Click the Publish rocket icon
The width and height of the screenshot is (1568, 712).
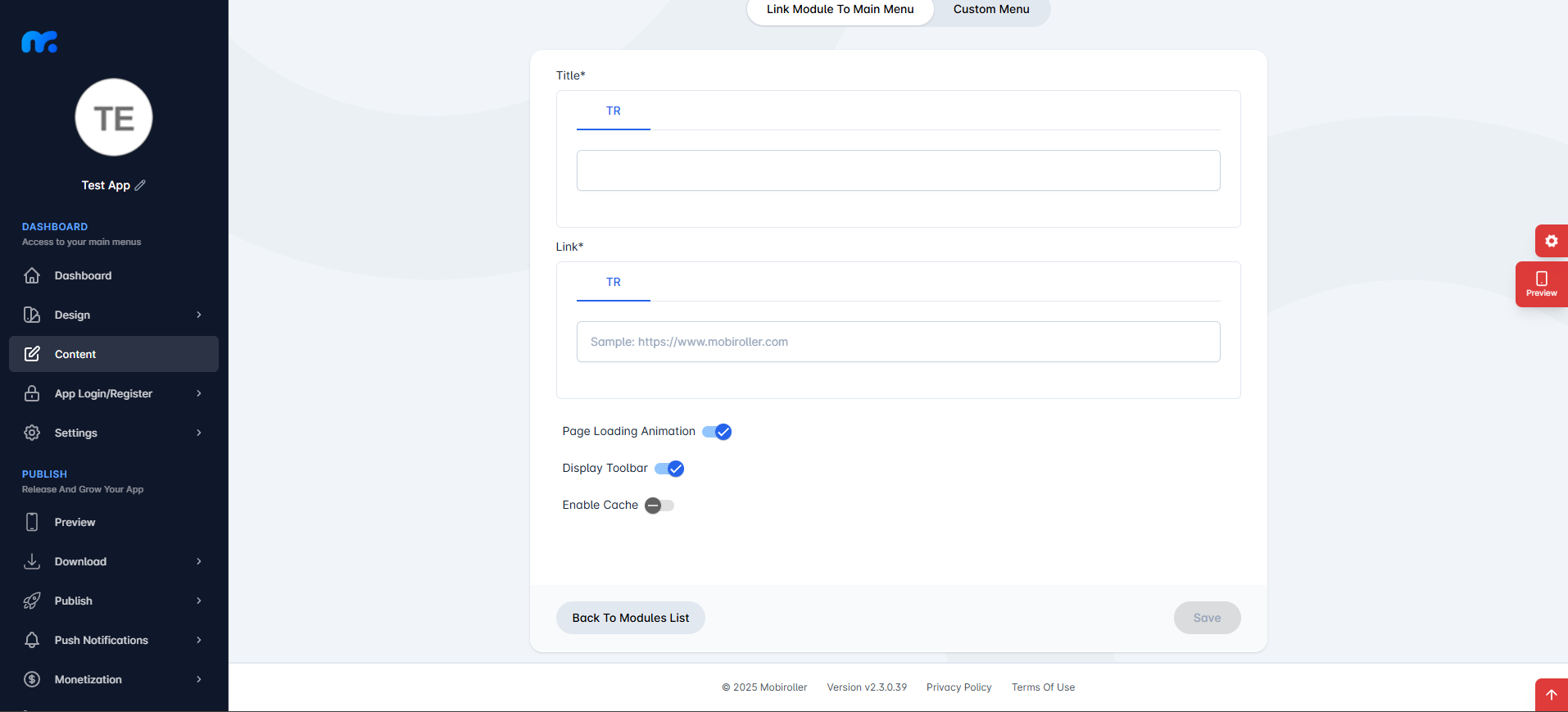tap(32, 601)
